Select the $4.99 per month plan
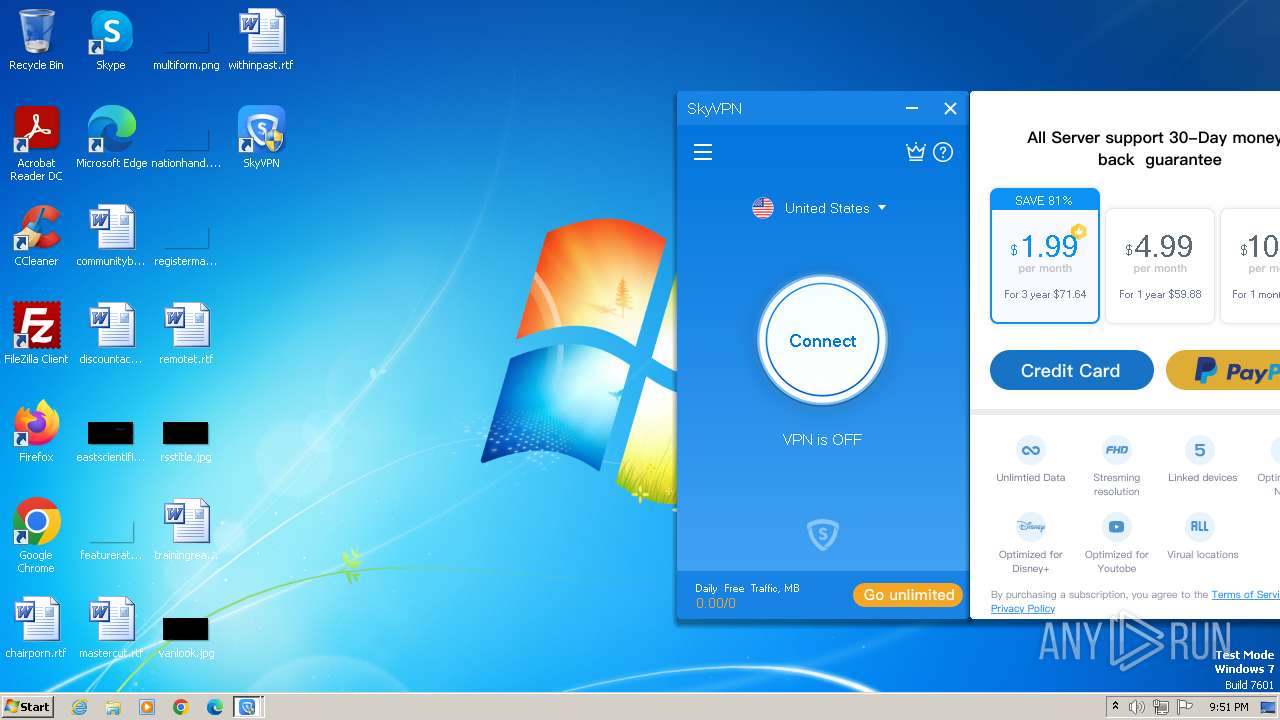 (1160, 266)
